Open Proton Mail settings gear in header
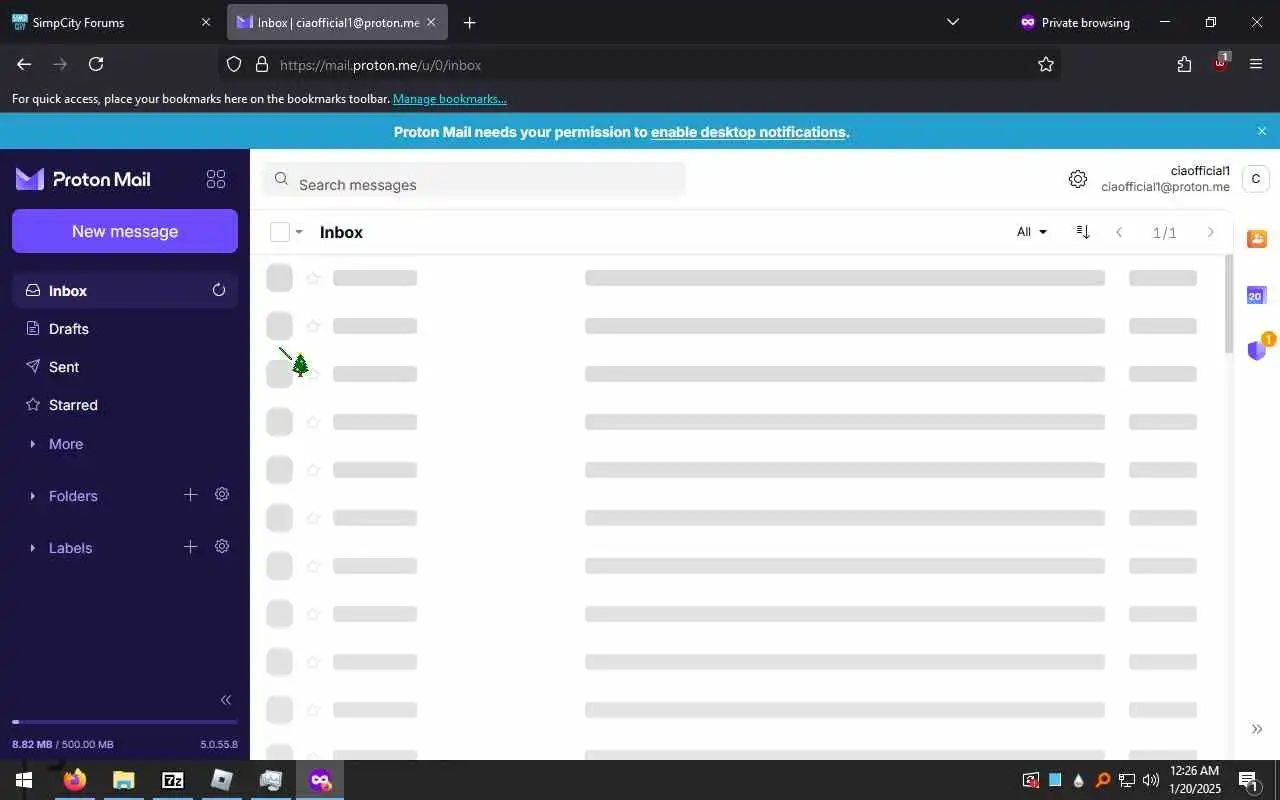Image resolution: width=1280 pixels, height=800 pixels. pos(1077,179)
